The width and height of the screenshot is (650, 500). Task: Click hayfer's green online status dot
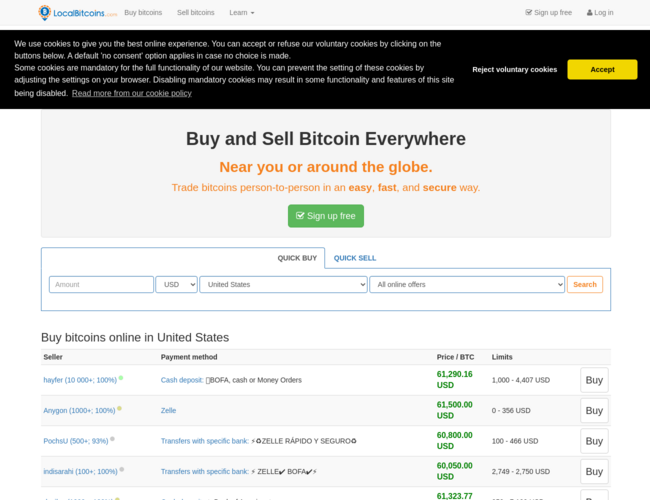point(121,378)
